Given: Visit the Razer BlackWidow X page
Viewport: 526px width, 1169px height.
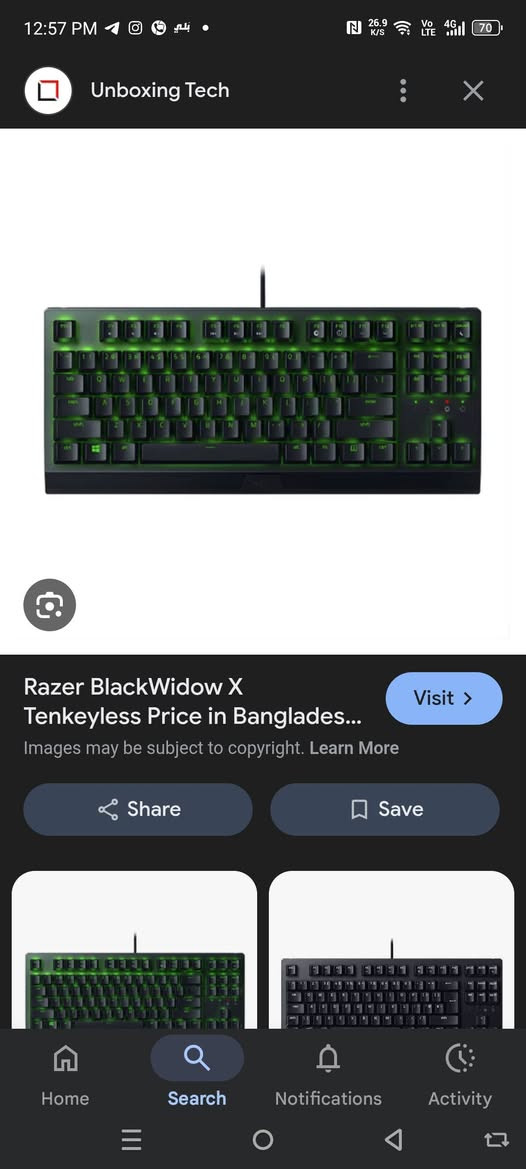Looking at the screenshot, I should [x=444, y=699].
